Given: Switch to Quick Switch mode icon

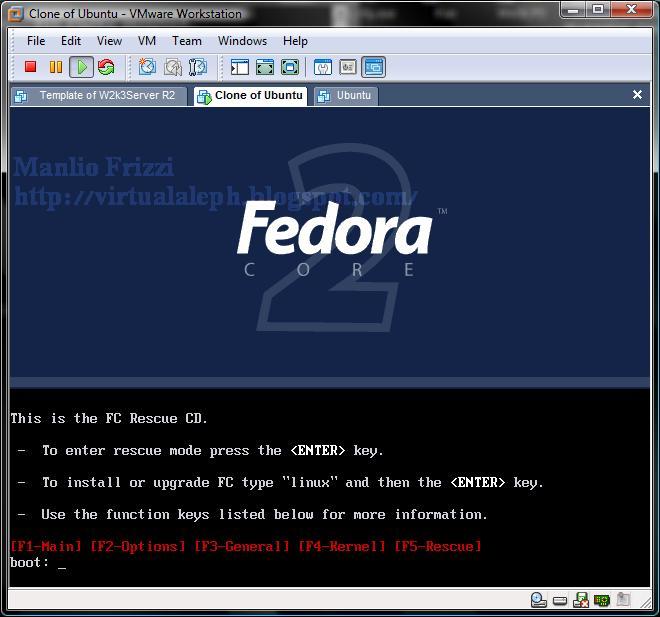Looking at the screenshot, I should (265, 67).
